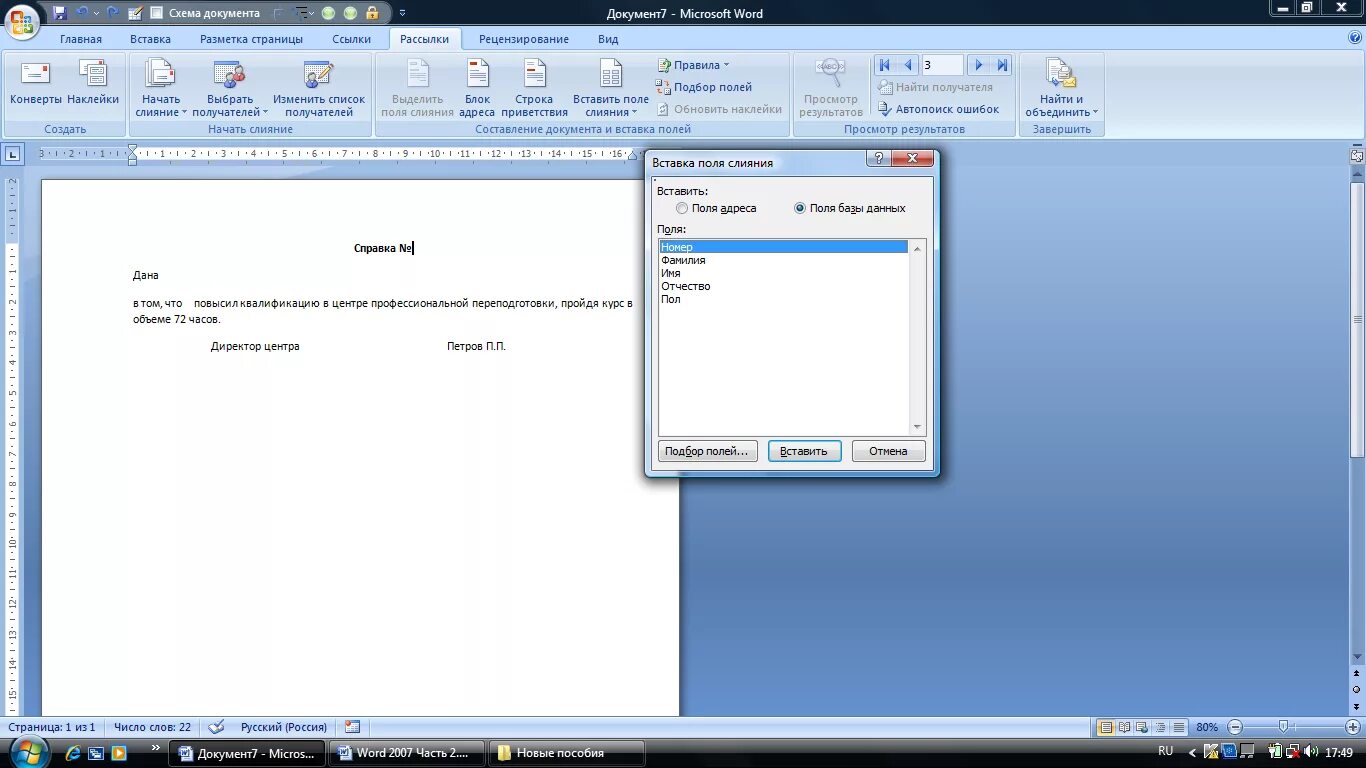Insert Строка приветствия greeting line
The image size is (1366, 768).
point(534,88)
